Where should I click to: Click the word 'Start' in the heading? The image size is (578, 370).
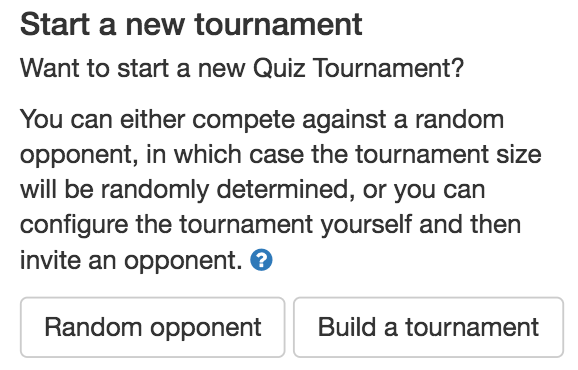55,25
